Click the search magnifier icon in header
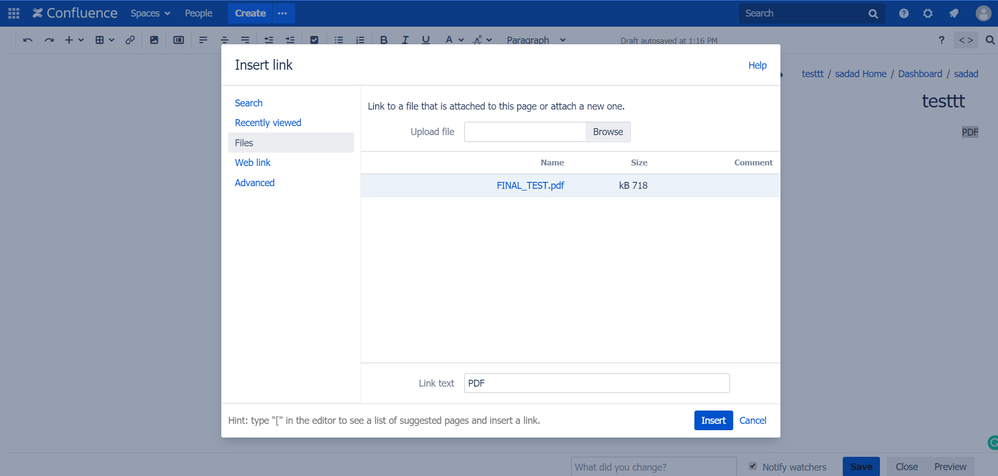The image size is (998, 476). [873, 13]
